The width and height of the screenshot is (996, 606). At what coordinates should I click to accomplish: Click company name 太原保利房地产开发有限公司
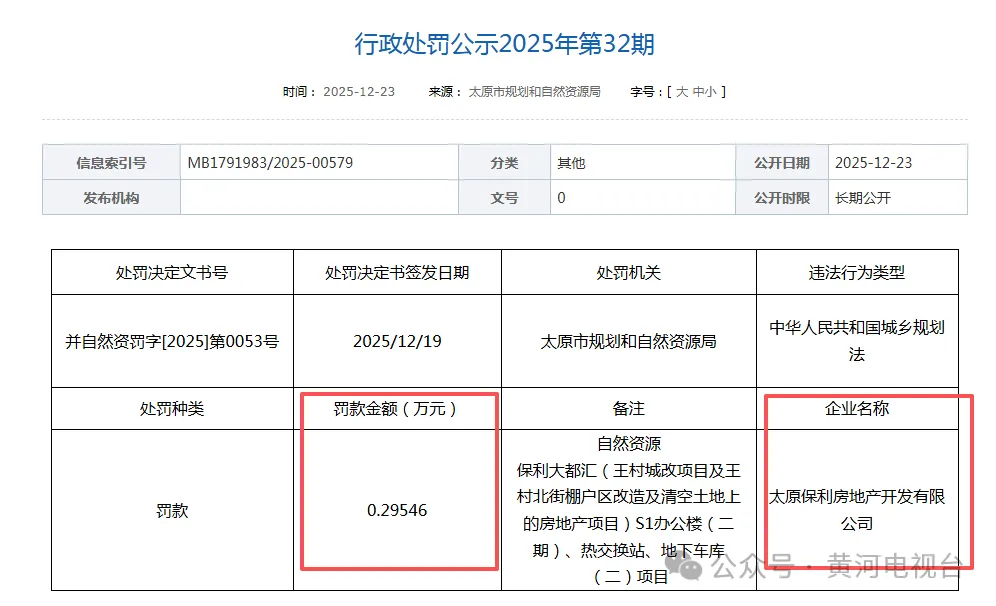857,509
